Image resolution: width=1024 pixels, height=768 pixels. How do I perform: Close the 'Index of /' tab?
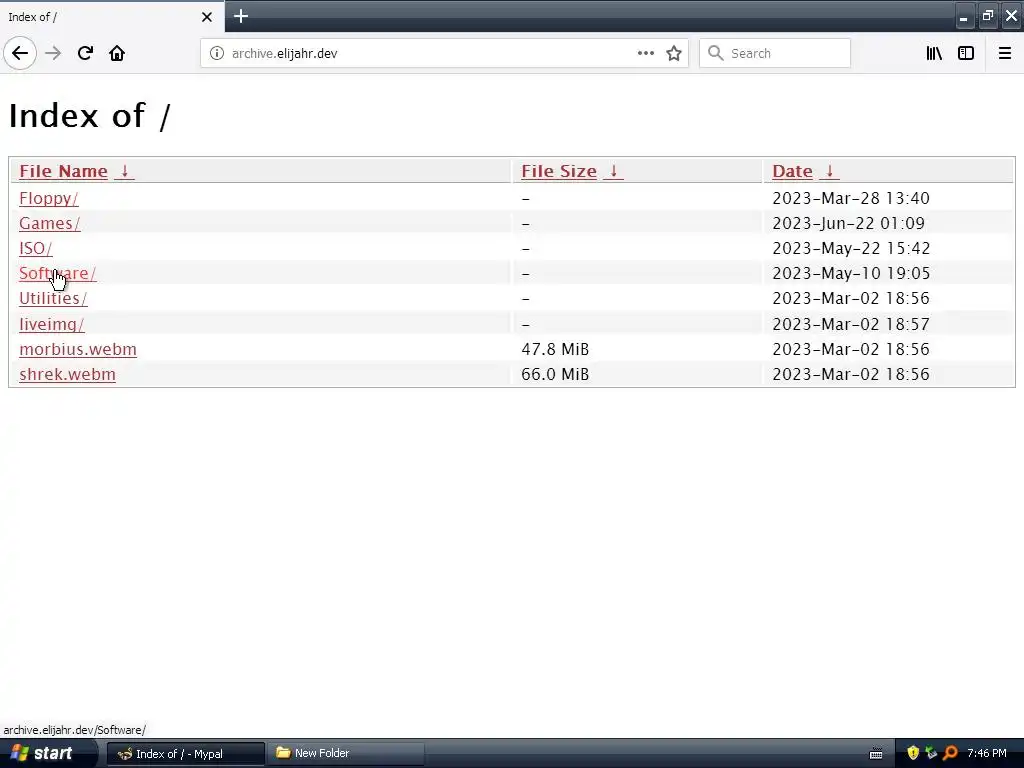click(206, 17)
